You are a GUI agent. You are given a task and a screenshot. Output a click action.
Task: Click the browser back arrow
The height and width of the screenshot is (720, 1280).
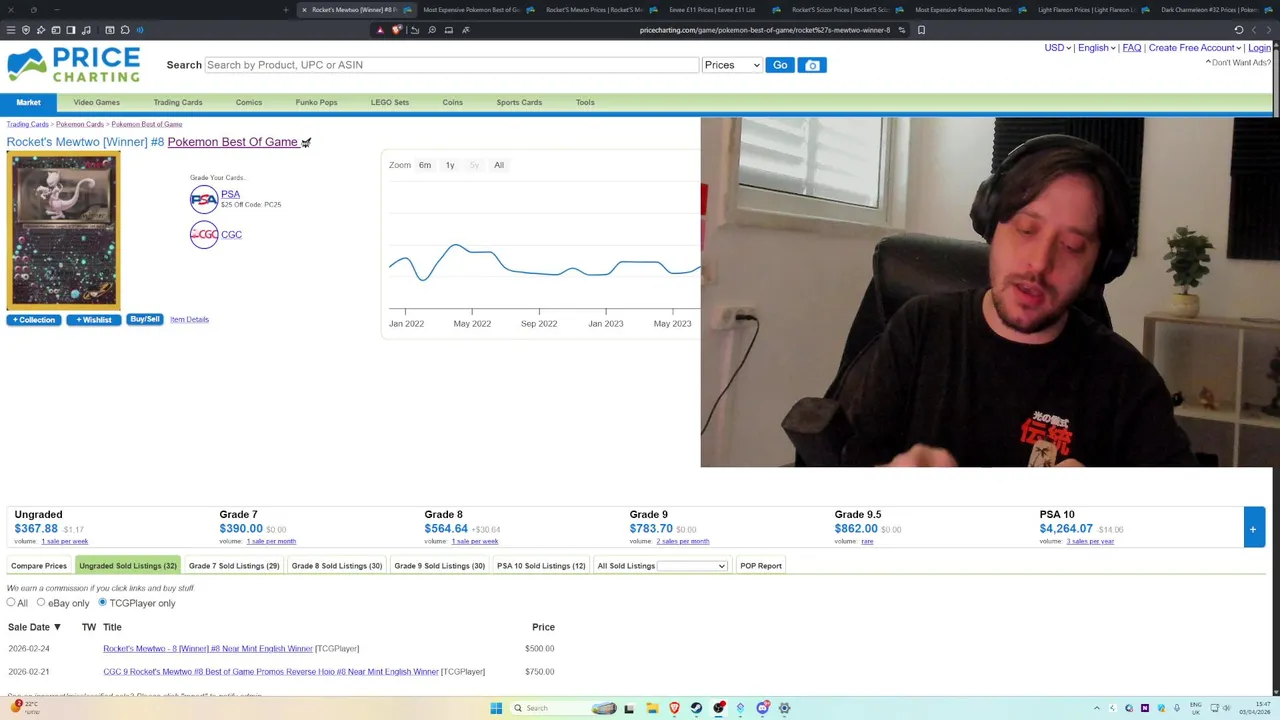tap(1254, 30)
